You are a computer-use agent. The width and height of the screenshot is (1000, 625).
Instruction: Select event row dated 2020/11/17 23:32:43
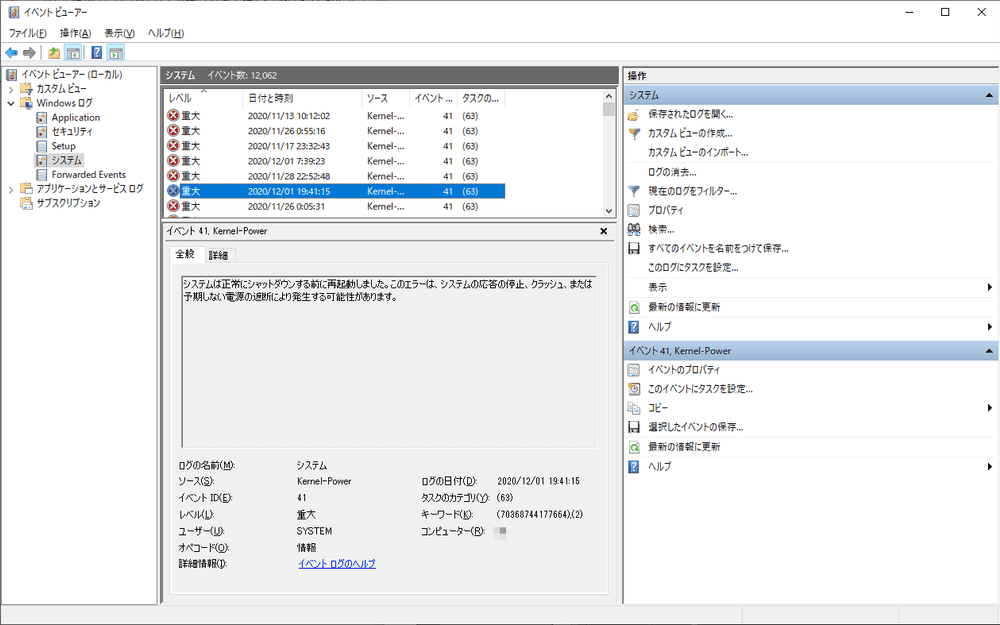pos(334,146)
